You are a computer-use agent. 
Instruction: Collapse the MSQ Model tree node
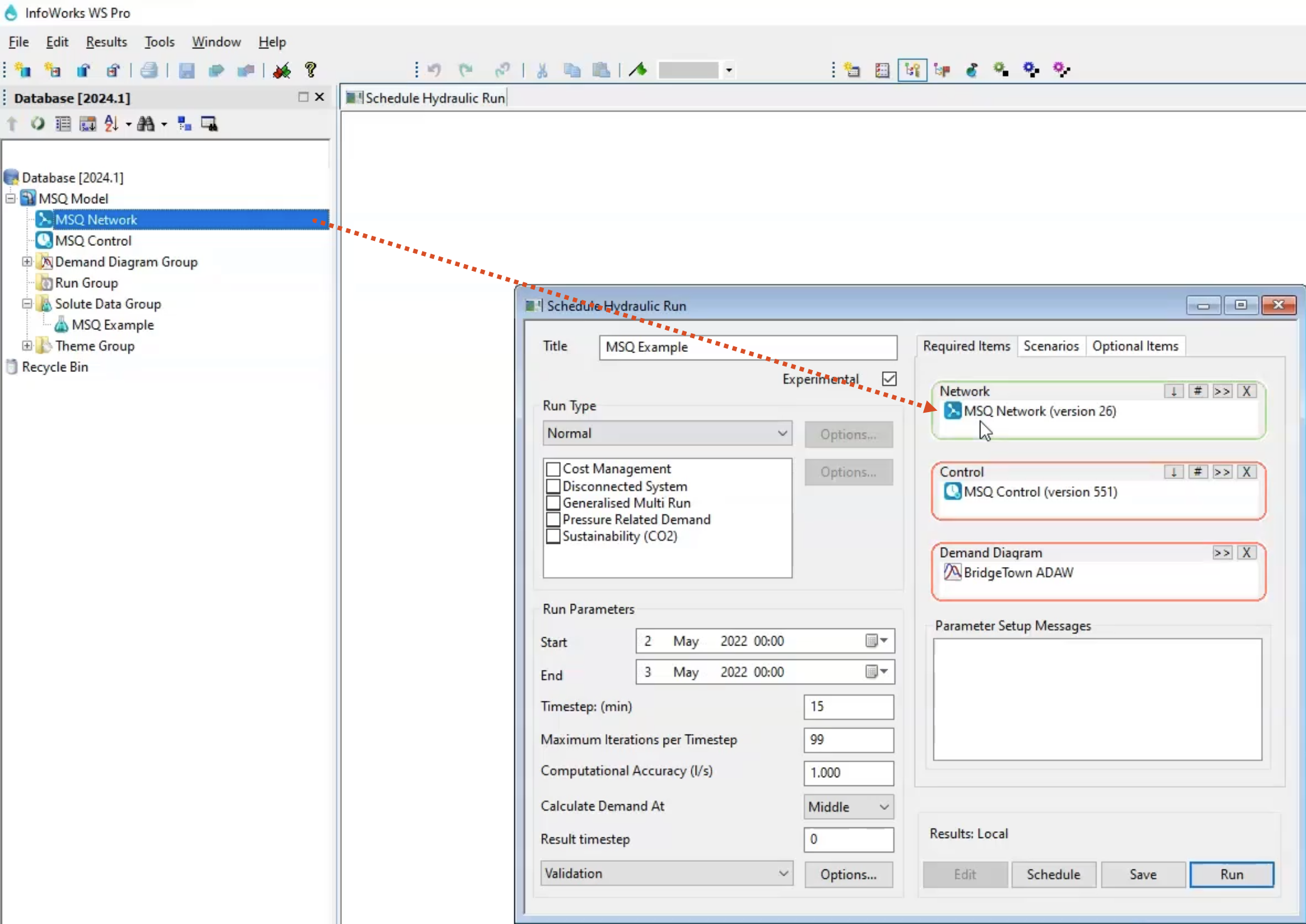[x=11, y=198]
